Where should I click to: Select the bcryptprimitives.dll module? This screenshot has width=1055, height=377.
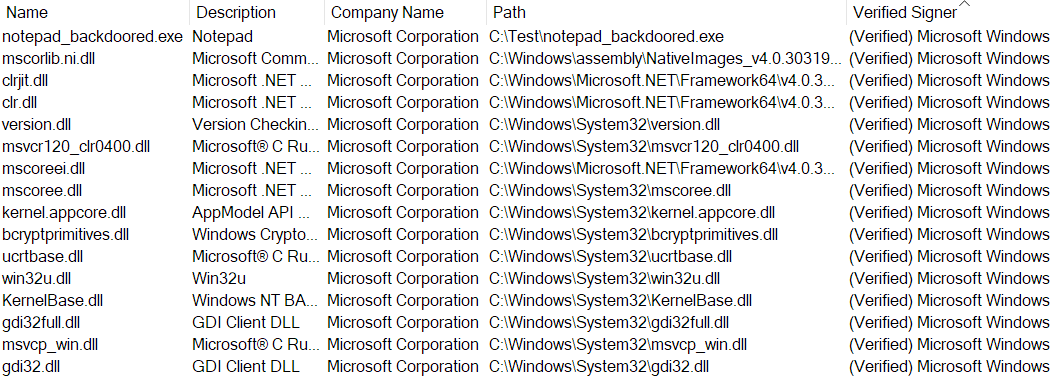click(528, 235)
